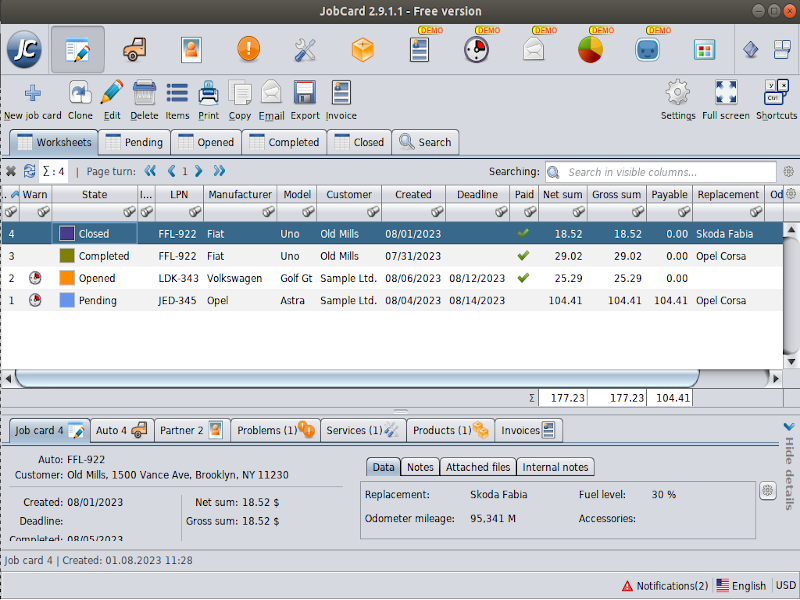Create a New job card

pos(33,101)
